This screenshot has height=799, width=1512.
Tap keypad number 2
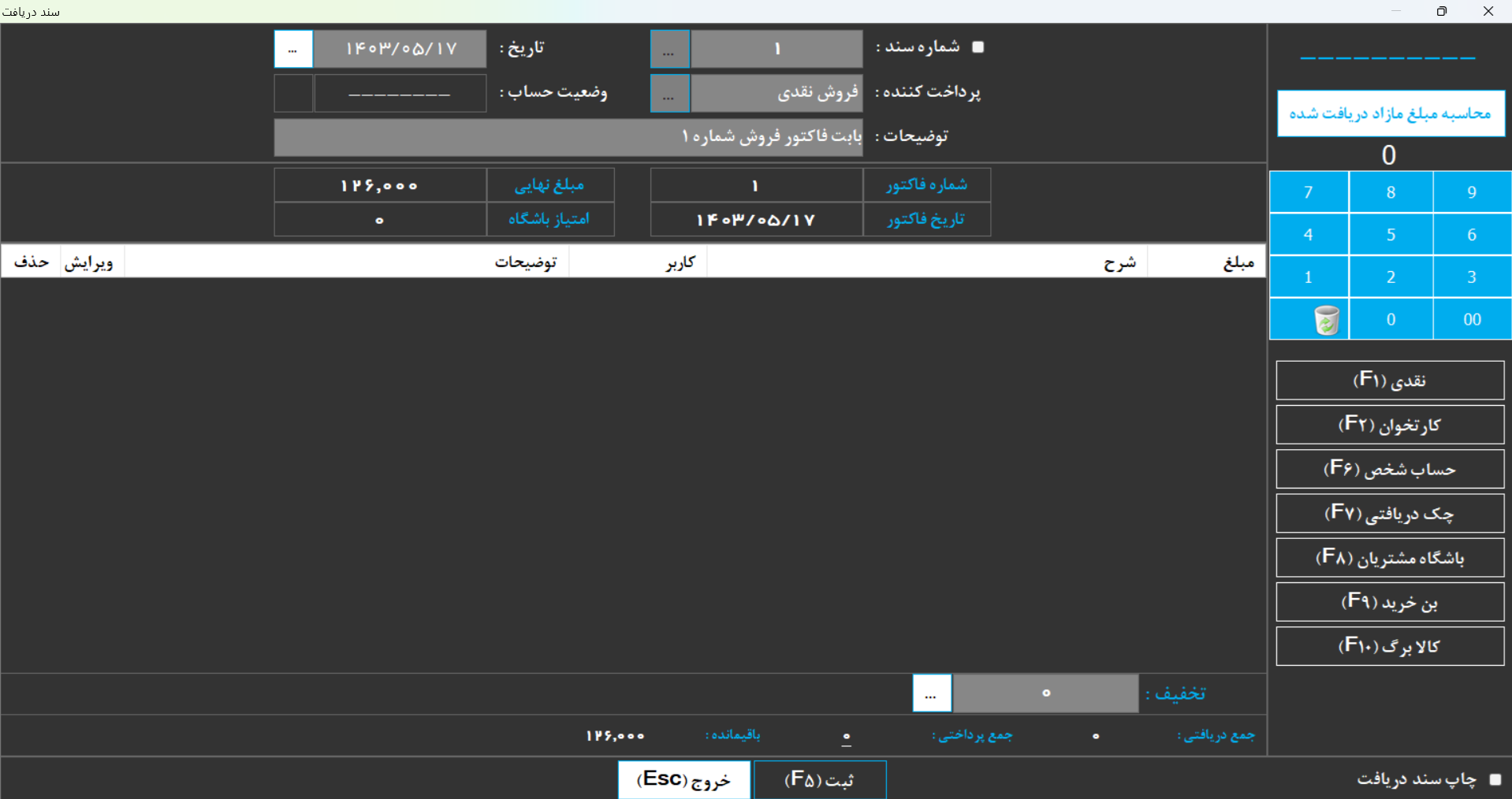click(1391, 277)
